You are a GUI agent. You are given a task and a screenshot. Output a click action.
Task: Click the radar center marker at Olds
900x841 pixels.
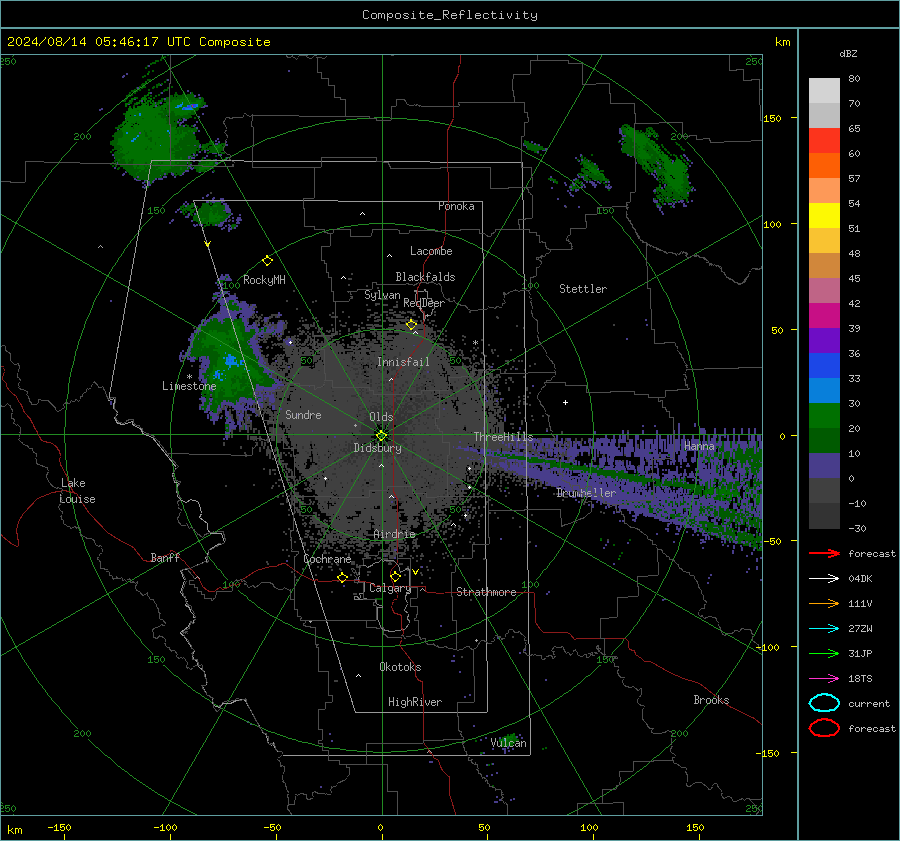click(x=381, y=436)
